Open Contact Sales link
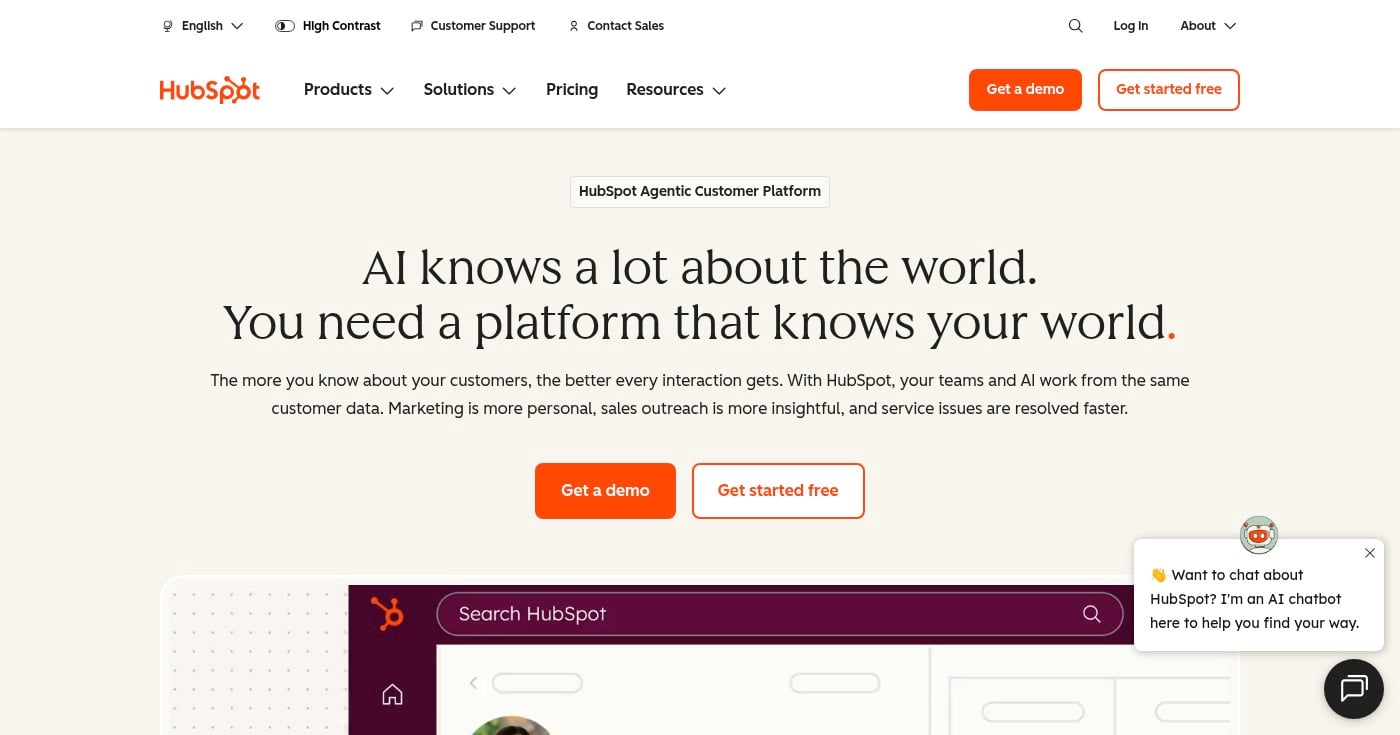Screen dimensions: 1400x735 [x=616, y=26]
